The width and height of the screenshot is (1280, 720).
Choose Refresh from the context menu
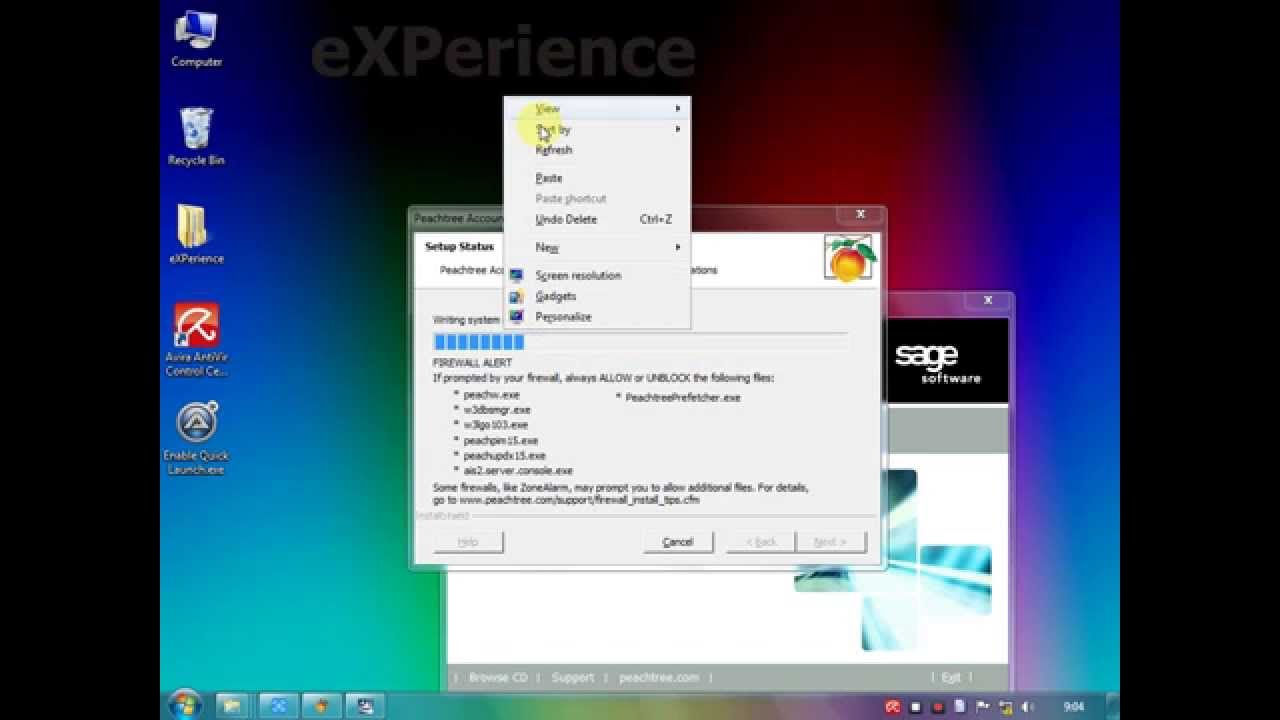tap(597, 150)
